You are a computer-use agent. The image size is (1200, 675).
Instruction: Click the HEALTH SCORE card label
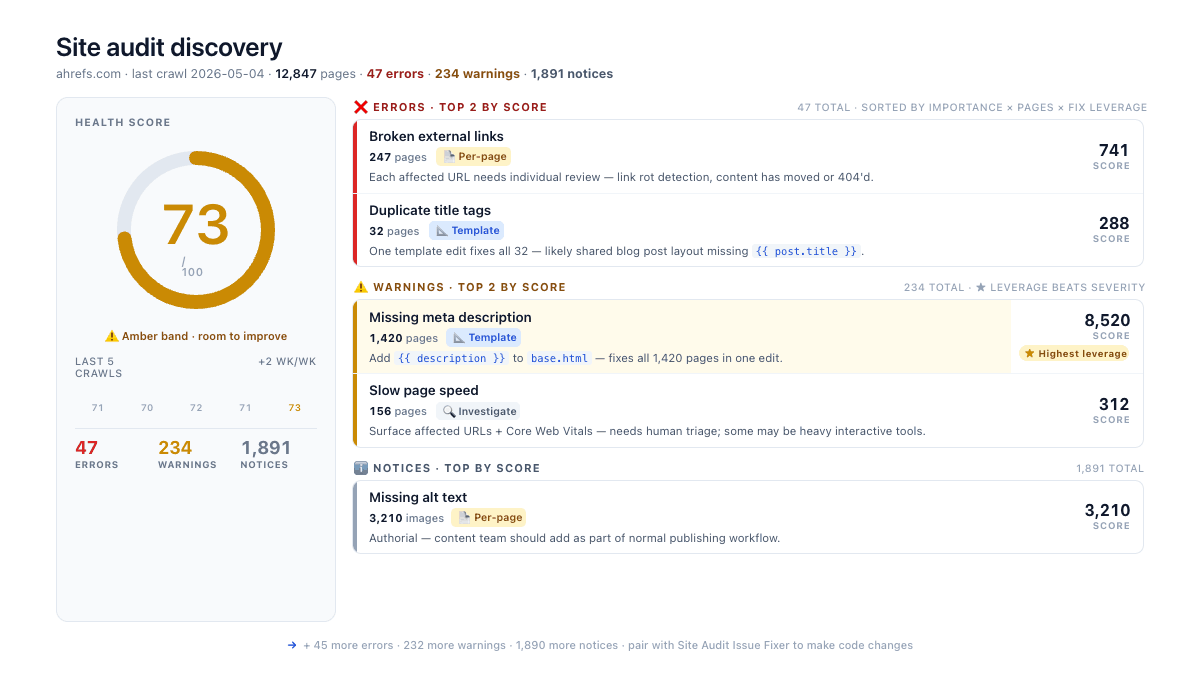click(x=123, y=123)
